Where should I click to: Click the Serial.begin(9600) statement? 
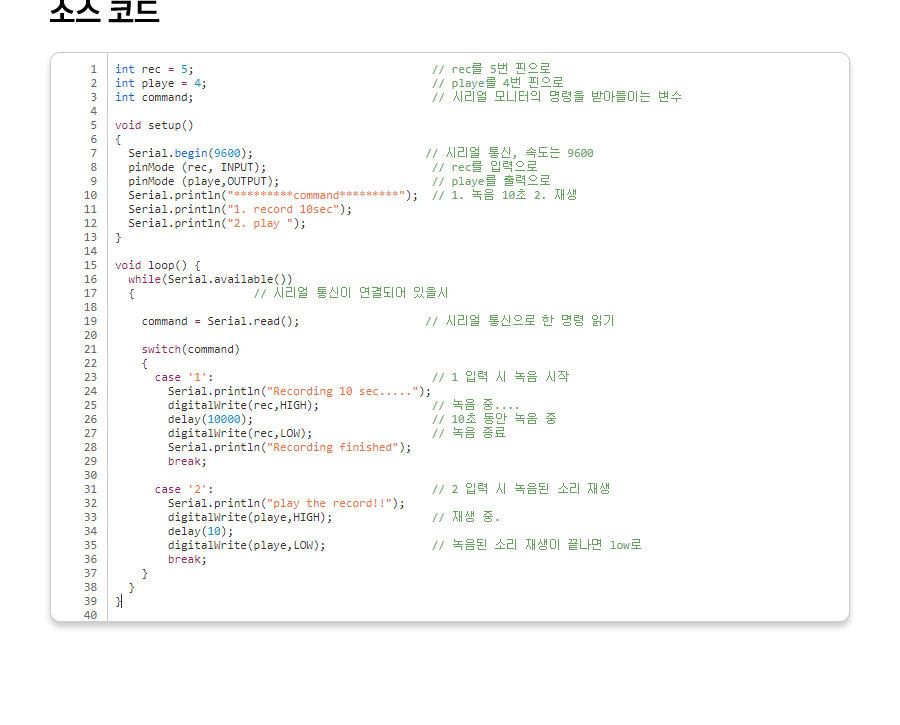pos(190,153)
